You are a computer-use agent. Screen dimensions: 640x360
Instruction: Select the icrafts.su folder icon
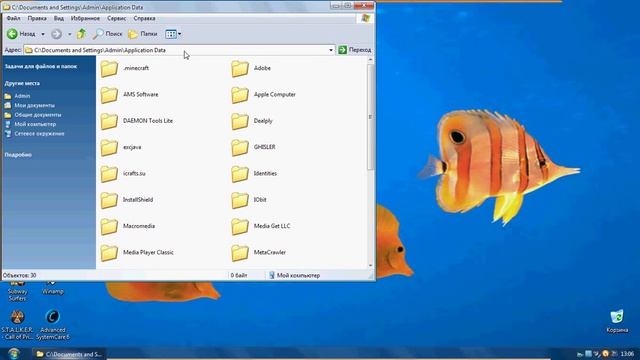click(x=109, y=174)
